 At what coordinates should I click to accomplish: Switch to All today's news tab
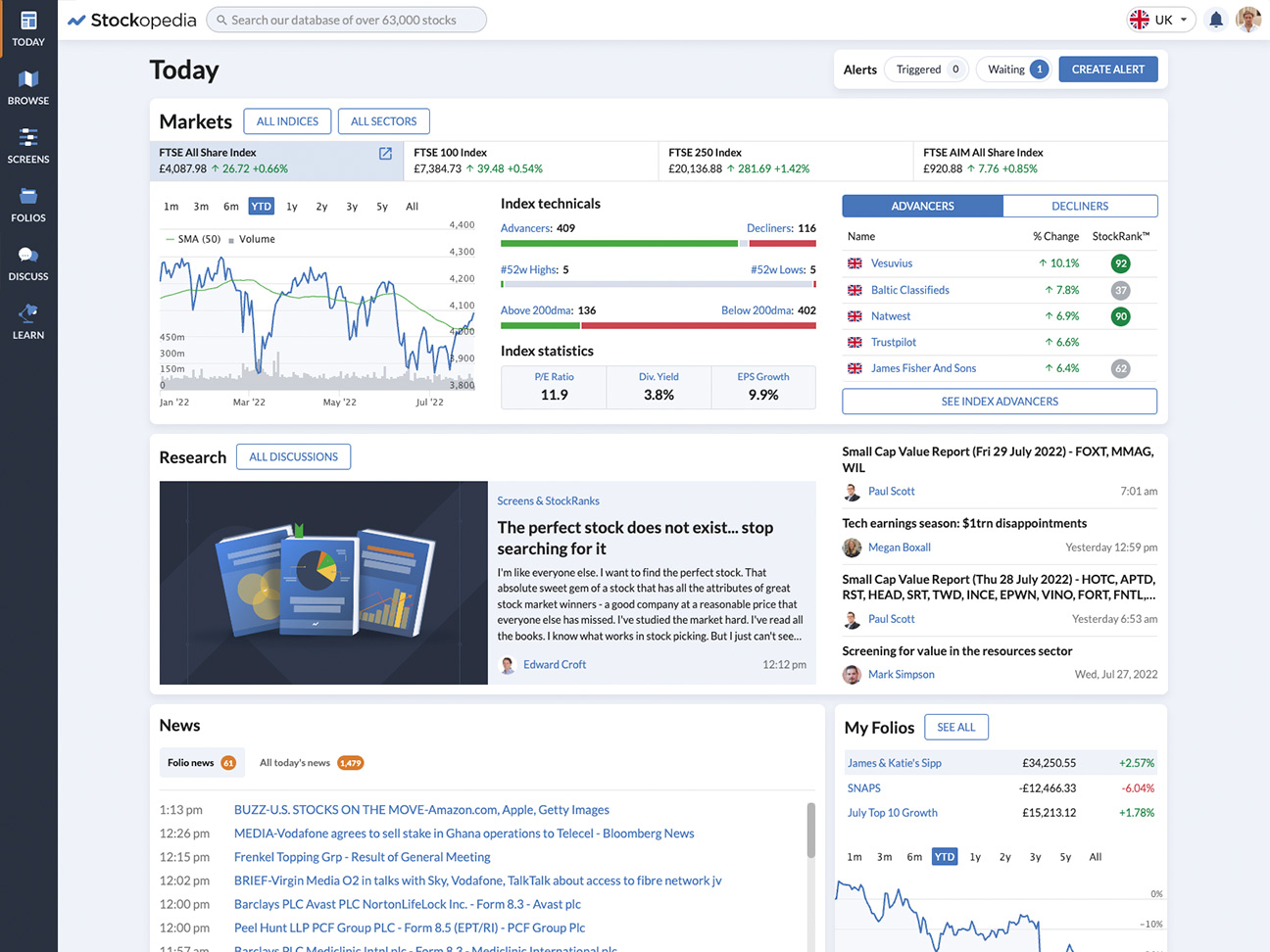pyautogui.click(x=311, y=763)
